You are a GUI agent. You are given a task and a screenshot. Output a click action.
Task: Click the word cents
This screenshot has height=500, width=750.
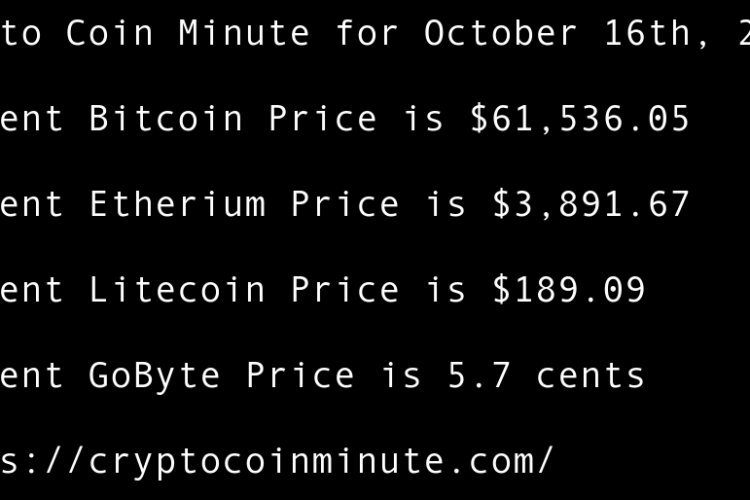pos(591,376)
